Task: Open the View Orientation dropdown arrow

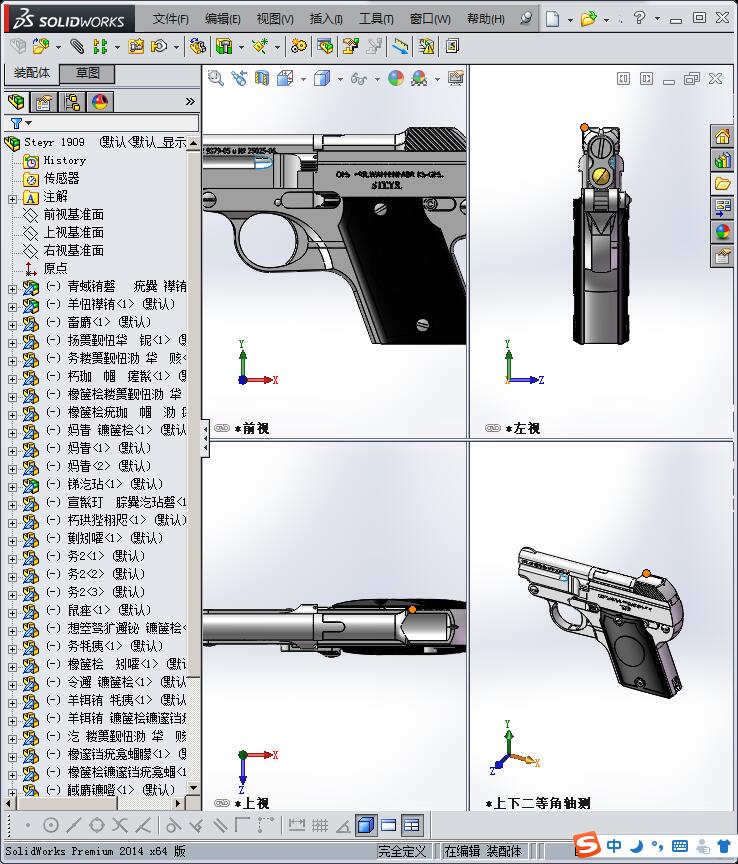Action: click(x=303, y=79)
